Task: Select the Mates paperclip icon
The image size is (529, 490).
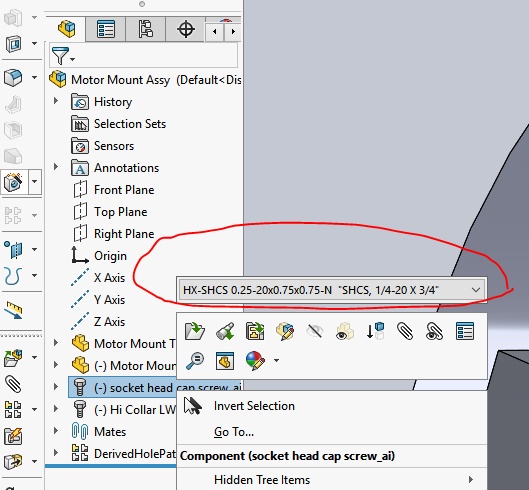Action: click(80, 432)
